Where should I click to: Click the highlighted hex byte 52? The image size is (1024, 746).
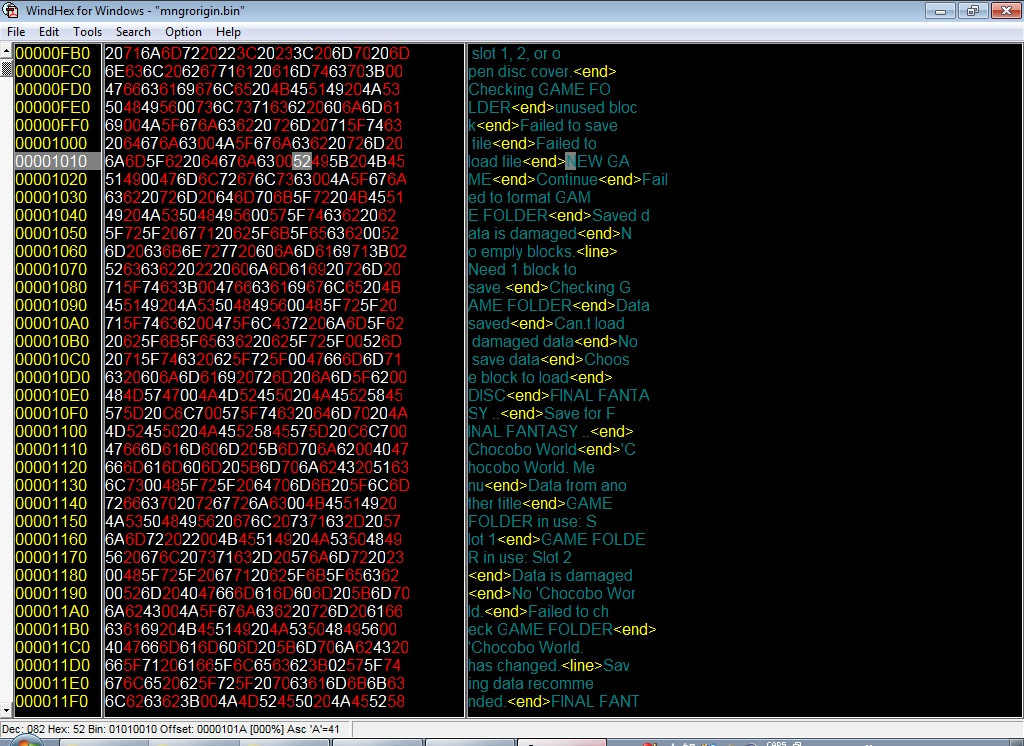pyautogui.click(x=302, y=161)
